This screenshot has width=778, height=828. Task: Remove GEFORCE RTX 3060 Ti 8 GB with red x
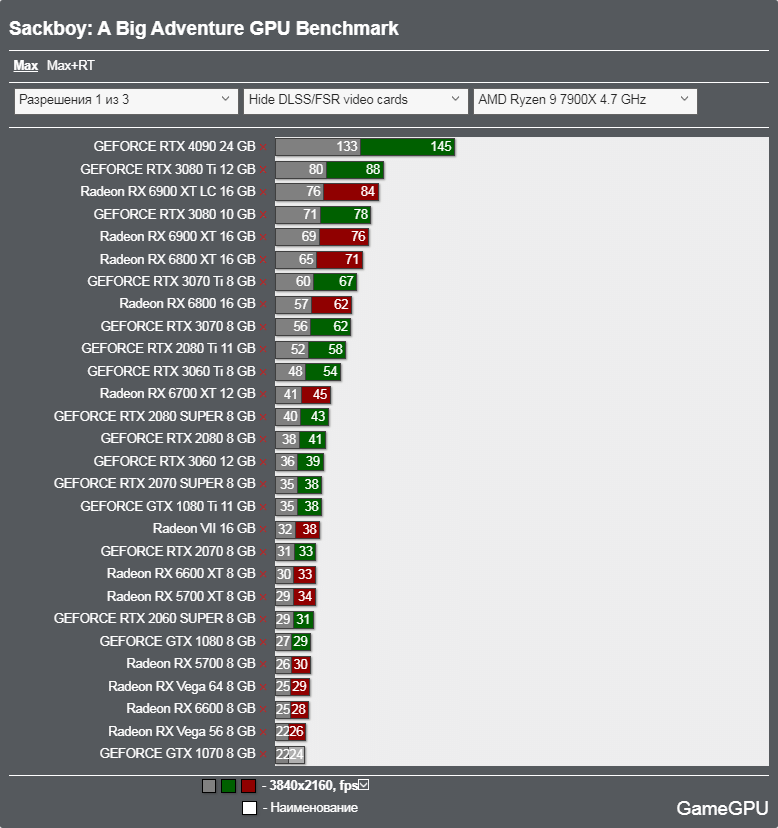pyautogui.click(x=263, y=372)
